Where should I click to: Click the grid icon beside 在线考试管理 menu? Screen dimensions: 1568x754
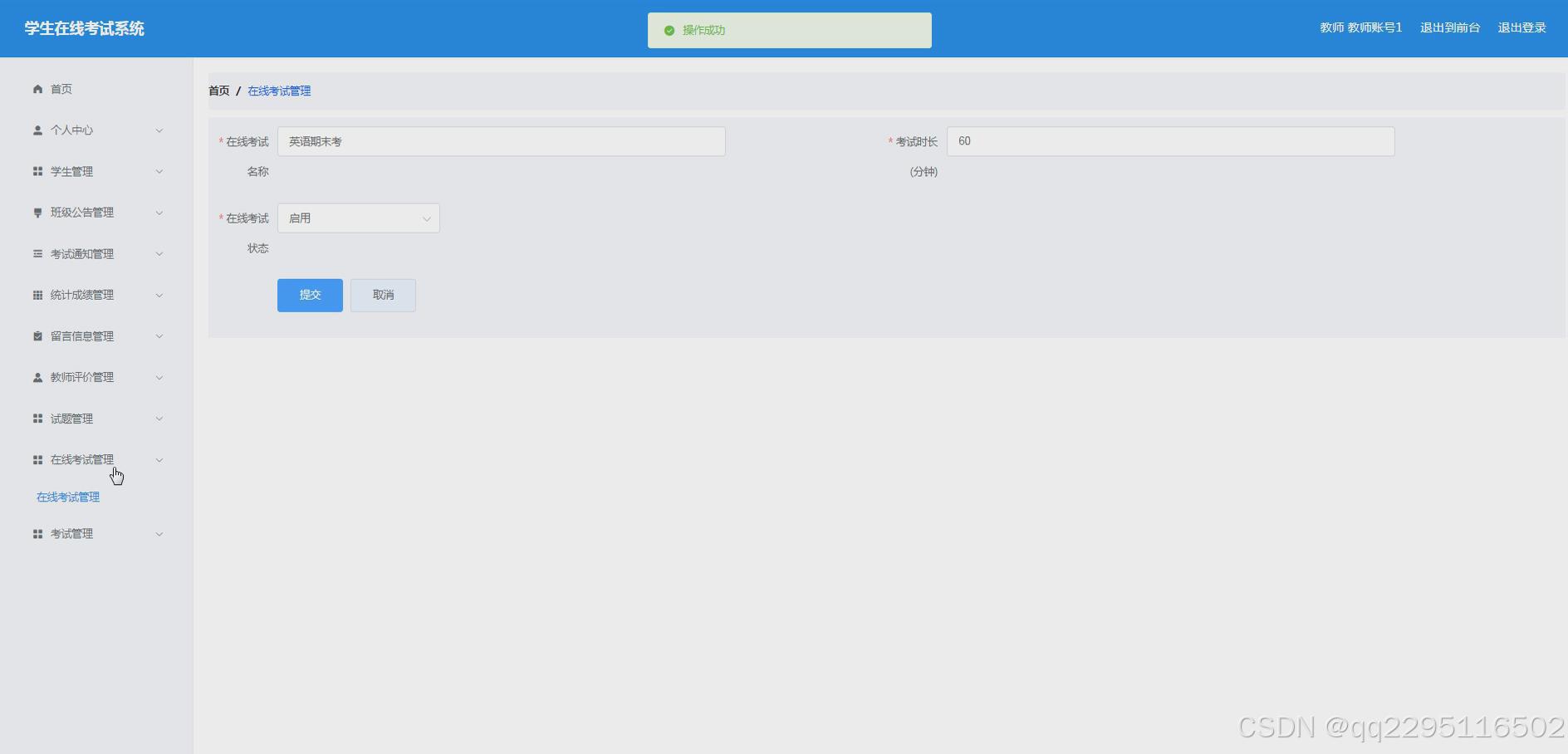click(x=37, y=460)
